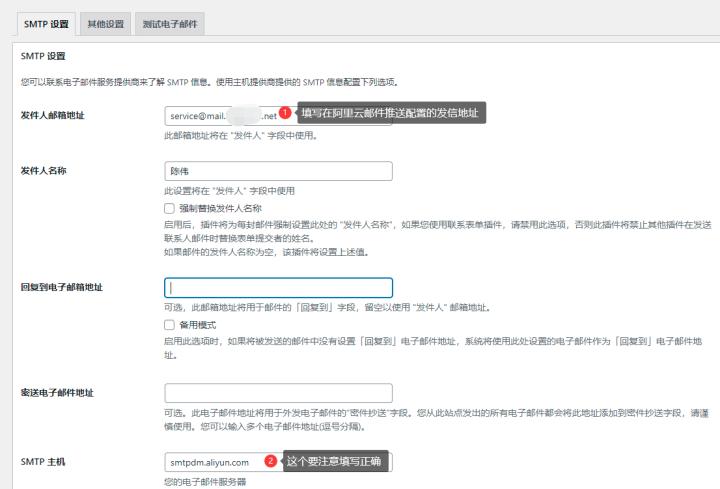Switch to the SMTP 设置 tab
720x489 pixels.
tap(46, 24)
